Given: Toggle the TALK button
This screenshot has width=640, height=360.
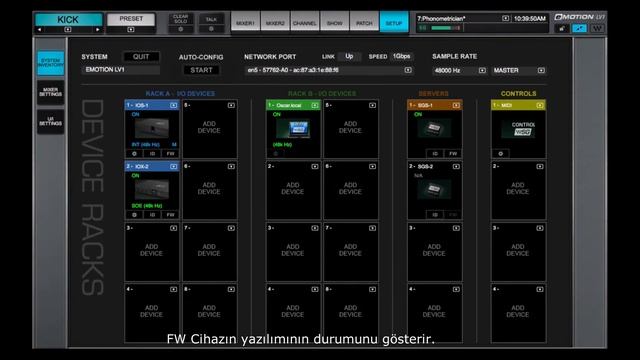Looking at the screenshot, I should [x=211, y=23].
